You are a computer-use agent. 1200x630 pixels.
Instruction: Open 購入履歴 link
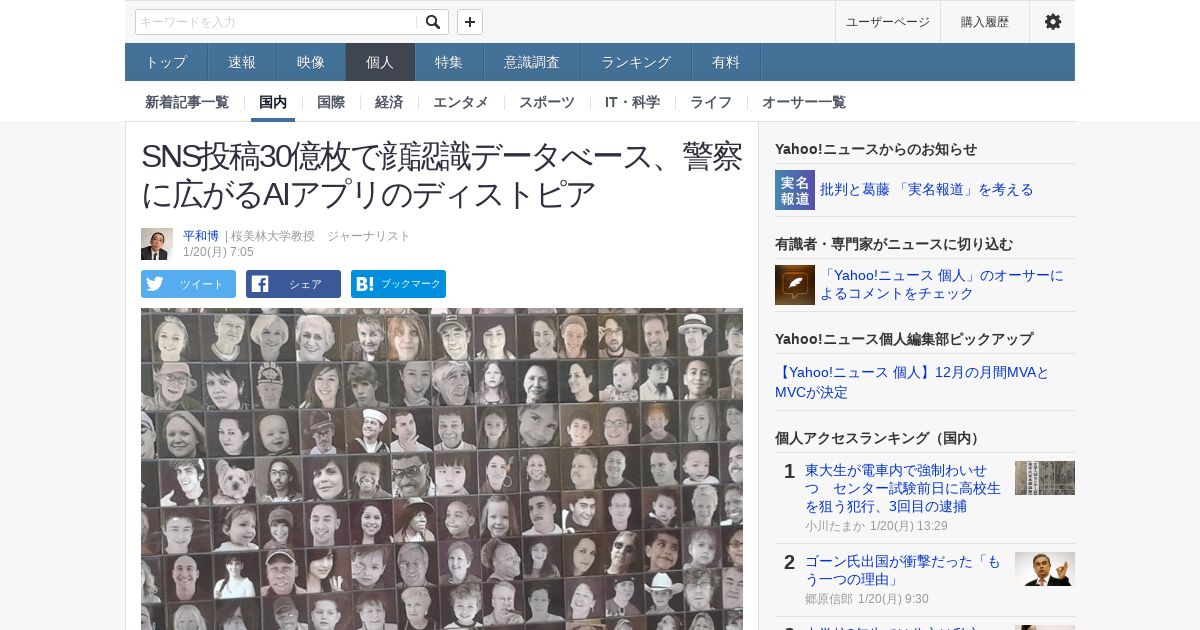point(985,22)
